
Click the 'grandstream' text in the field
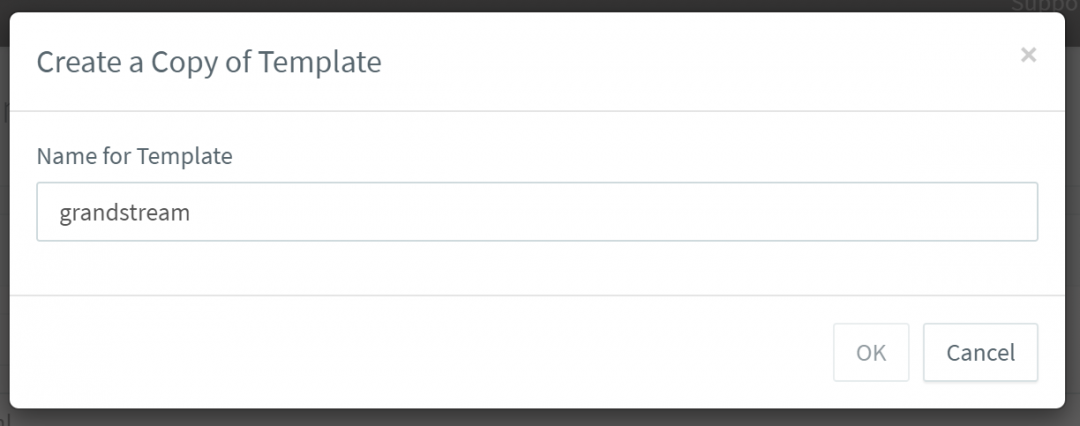tap(124, 212)
